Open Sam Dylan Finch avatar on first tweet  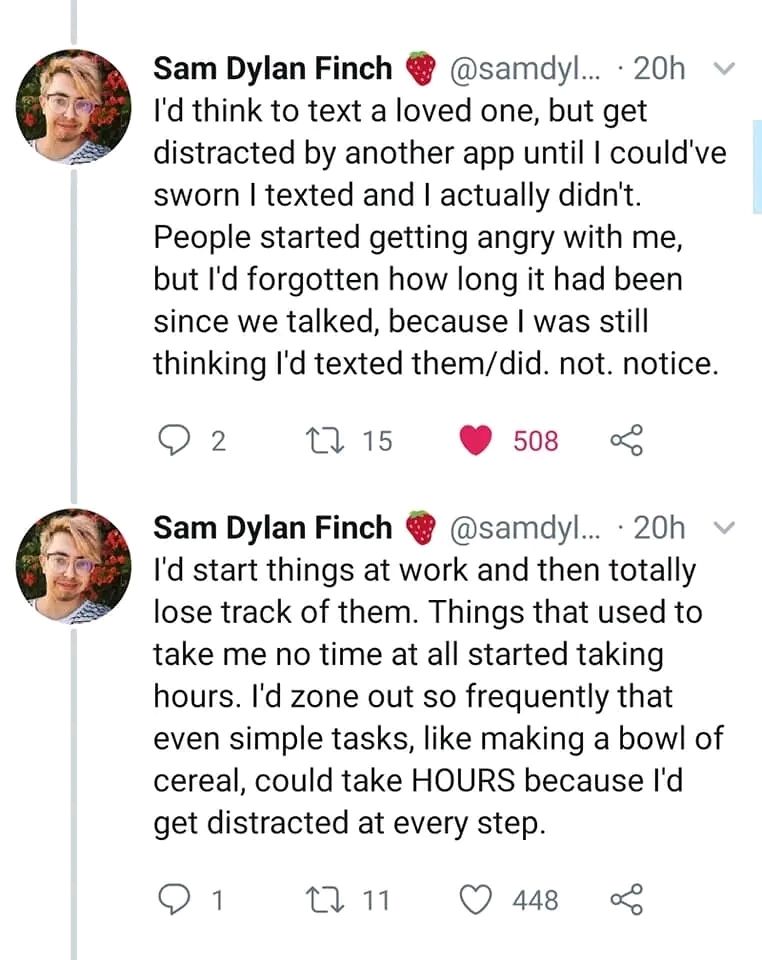[x=73, y=107]
